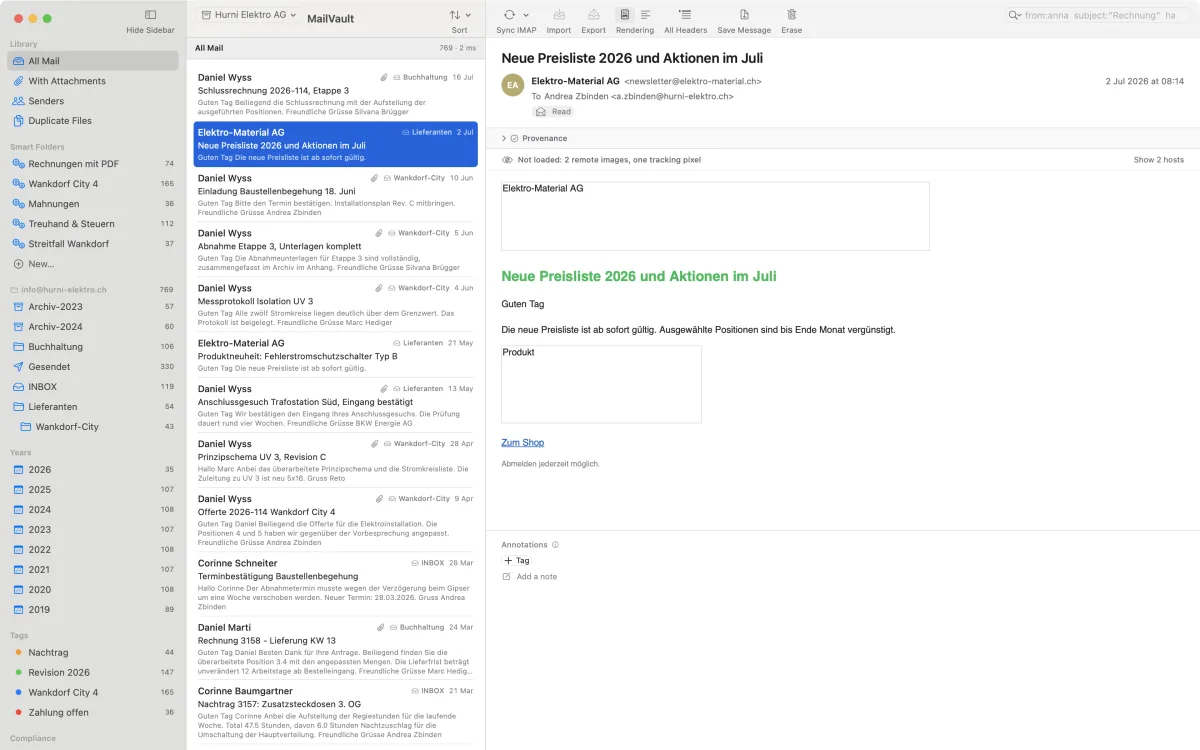Select the green Revision 2026 tag
1200x750 pixels.
point(93,673)
